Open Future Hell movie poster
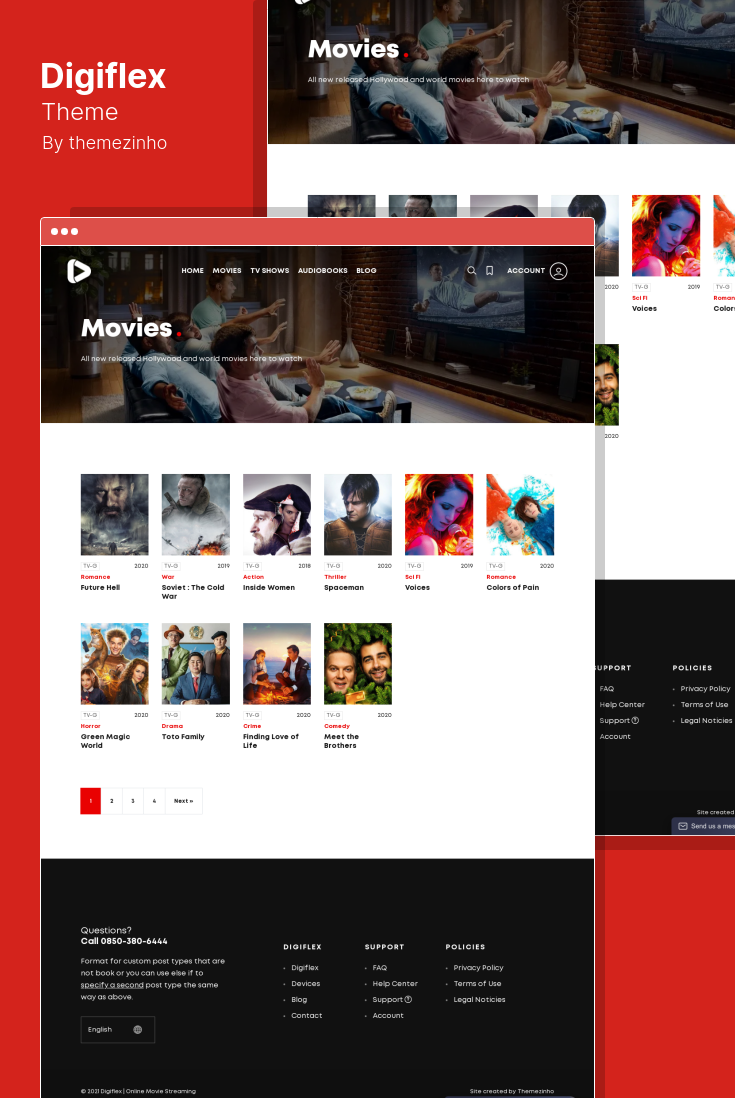The width and height of the screenshot is (735, 1098). (115, 515)
